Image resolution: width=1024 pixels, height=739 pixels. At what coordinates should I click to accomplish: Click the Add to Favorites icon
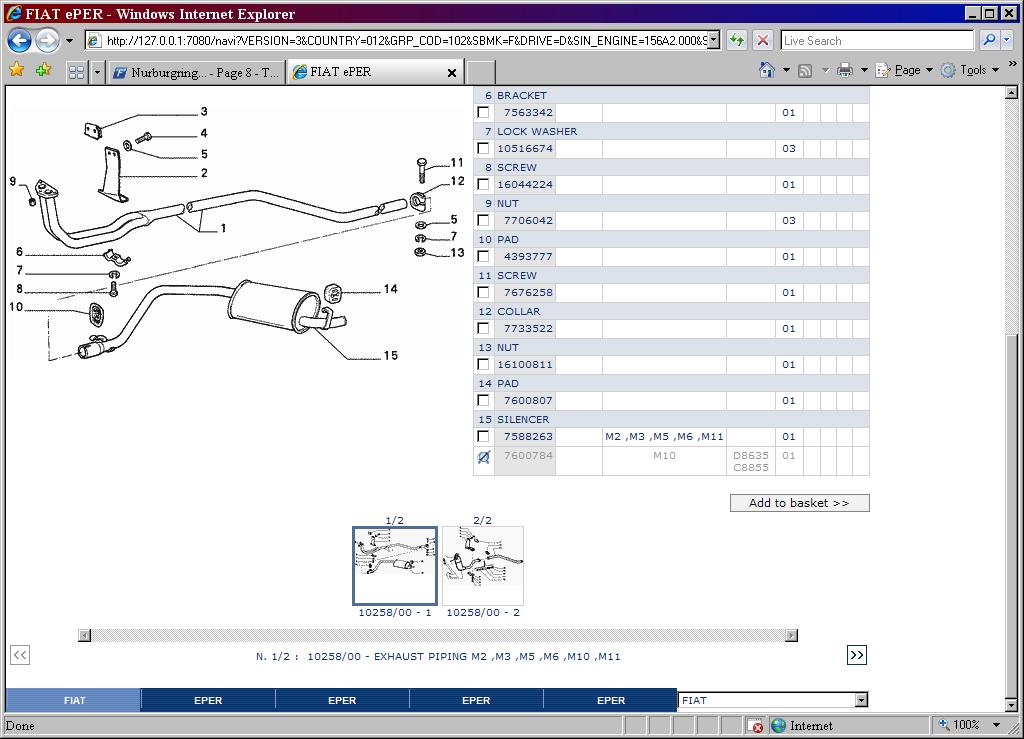(x=43, y=69)
